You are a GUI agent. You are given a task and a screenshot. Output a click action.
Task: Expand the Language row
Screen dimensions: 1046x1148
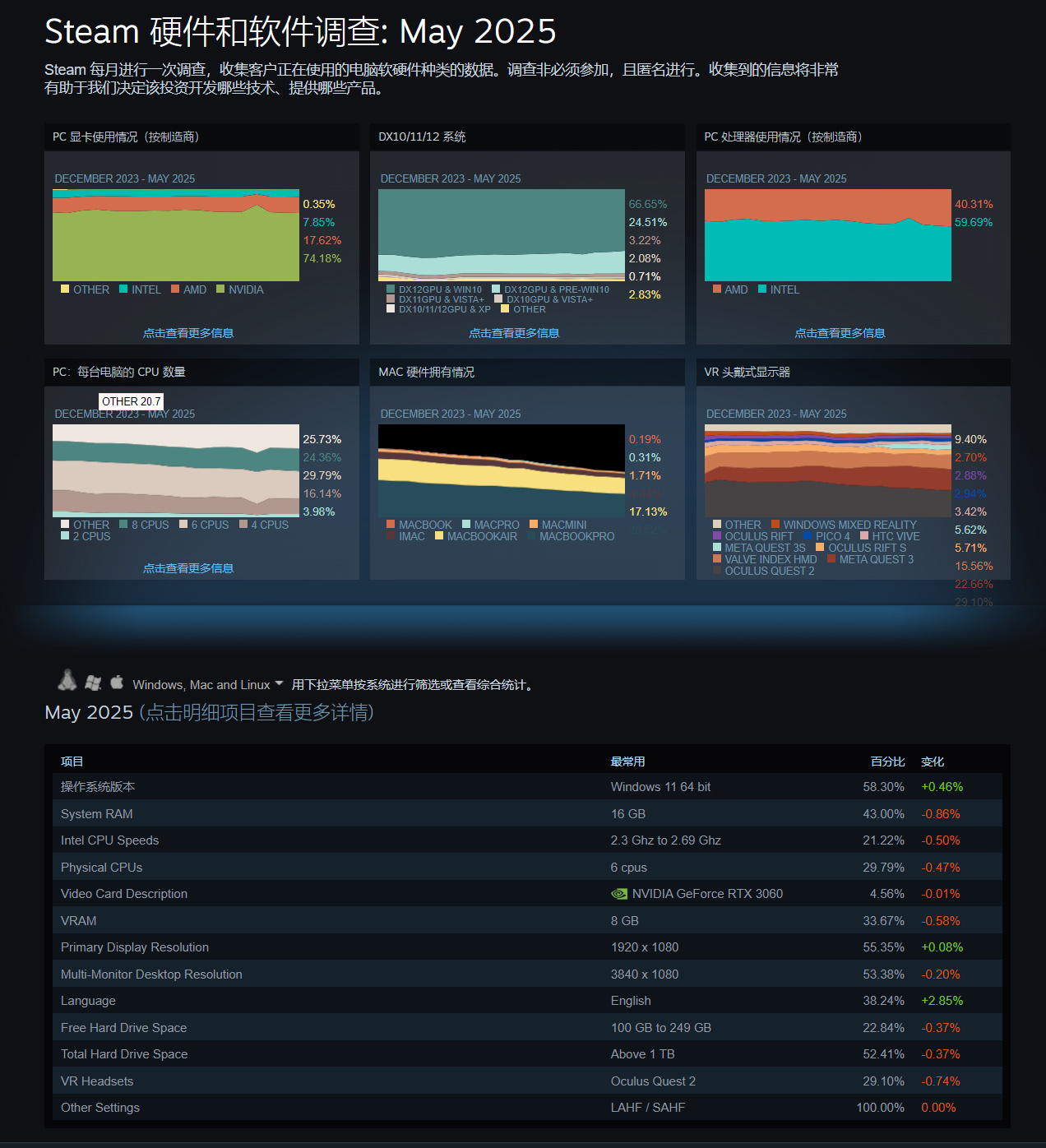[x=527, y=1001]
